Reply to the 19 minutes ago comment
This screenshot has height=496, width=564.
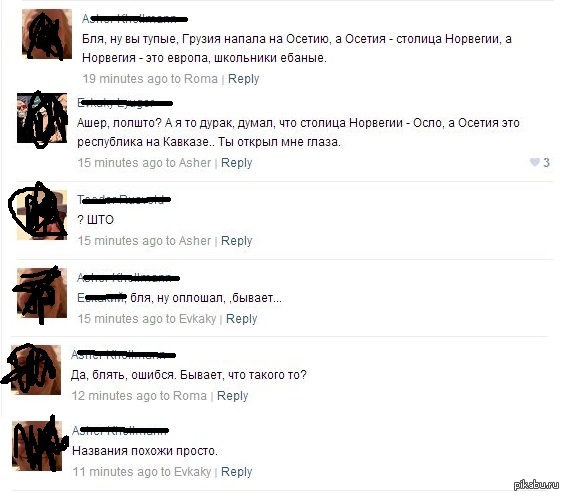pyautogui.click(x=244, y=79)
